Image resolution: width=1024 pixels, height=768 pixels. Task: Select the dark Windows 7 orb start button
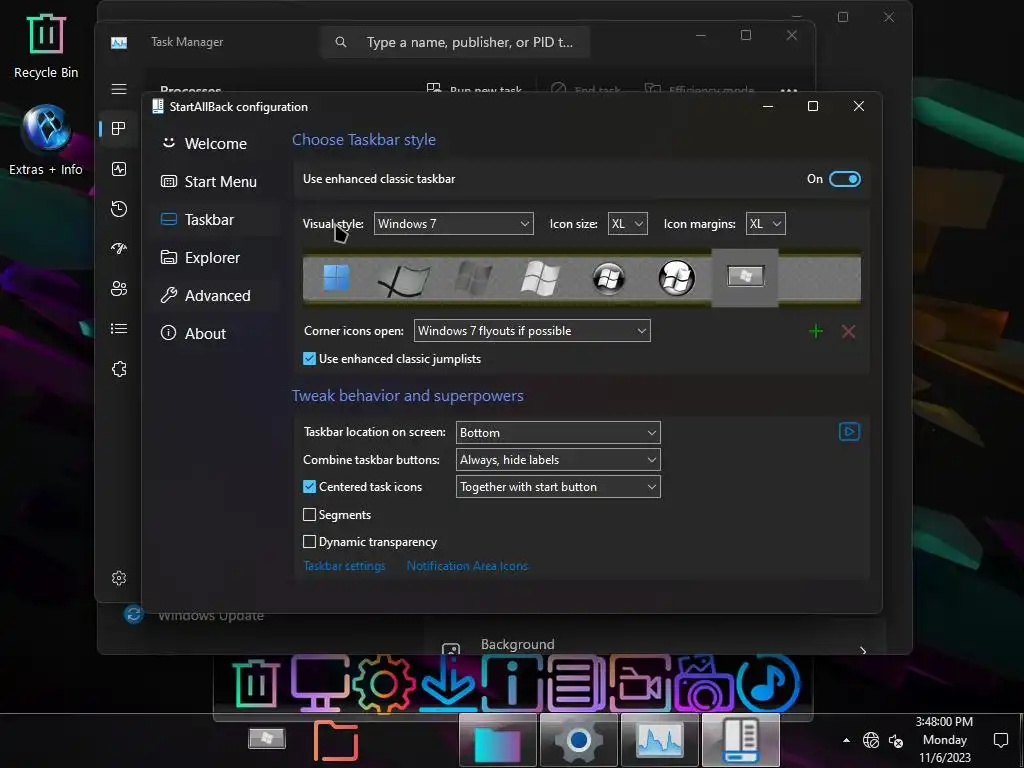[x=608, y=278]
